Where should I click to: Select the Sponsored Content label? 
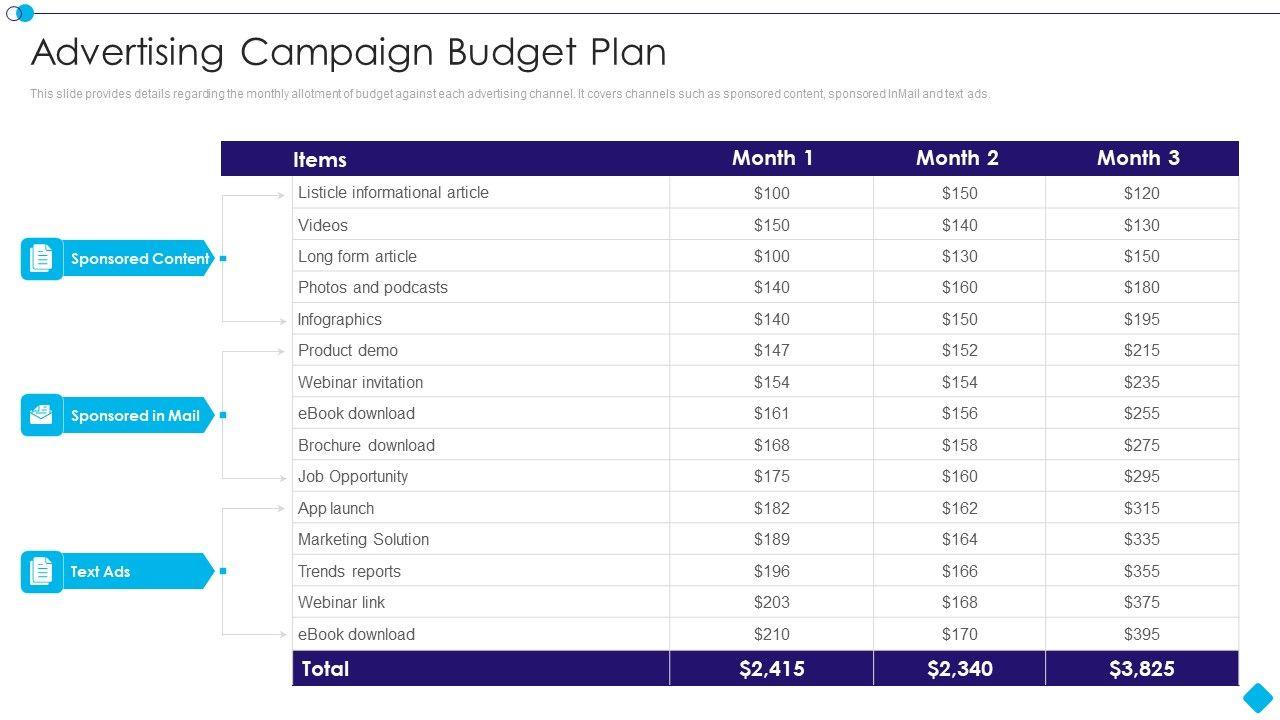click(x=139, y=259)
